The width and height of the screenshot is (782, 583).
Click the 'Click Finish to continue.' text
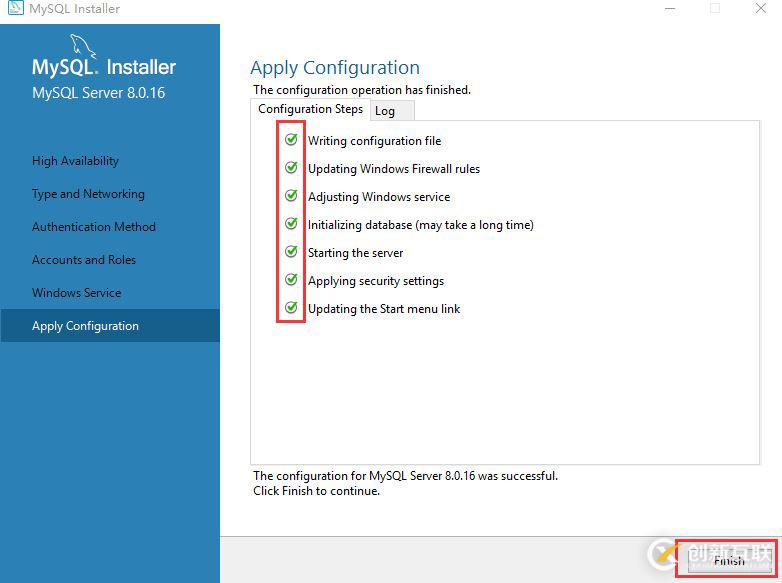click(x=317, y=491)
